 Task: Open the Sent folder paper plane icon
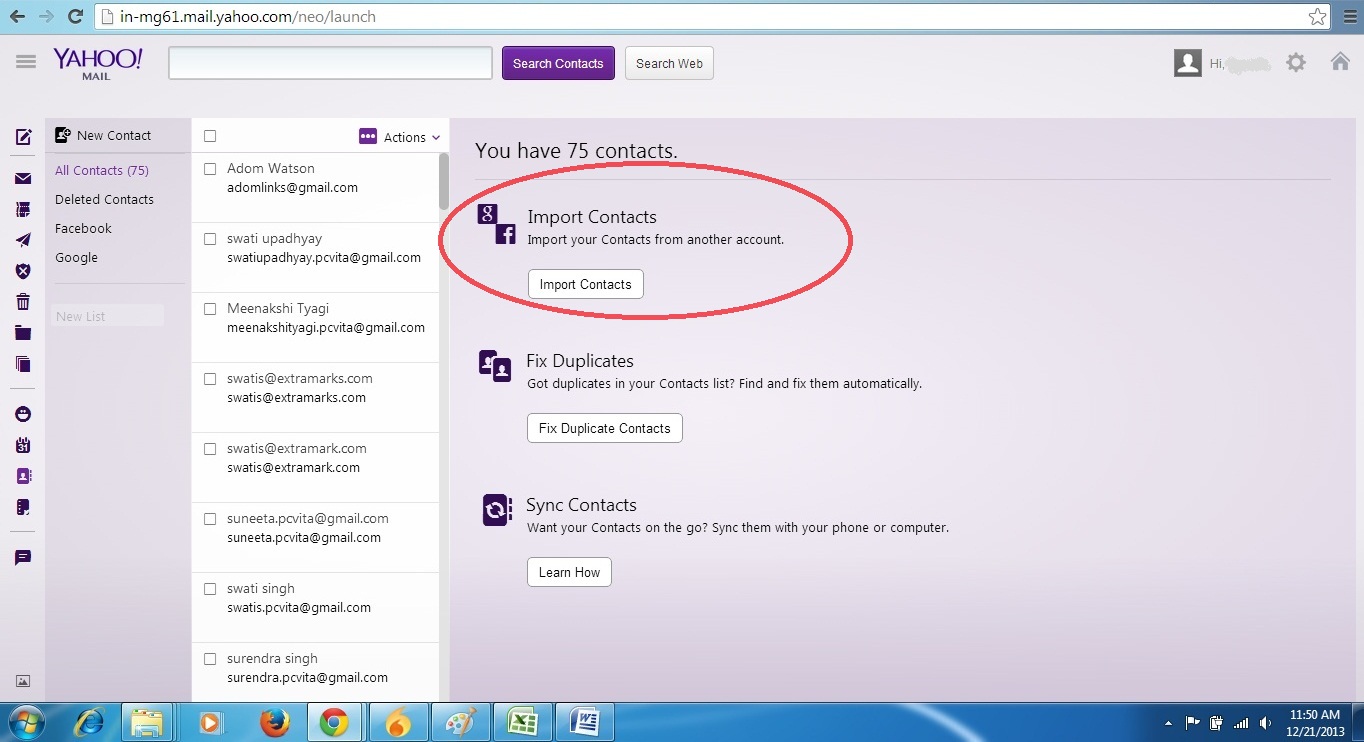coord(22,240)
